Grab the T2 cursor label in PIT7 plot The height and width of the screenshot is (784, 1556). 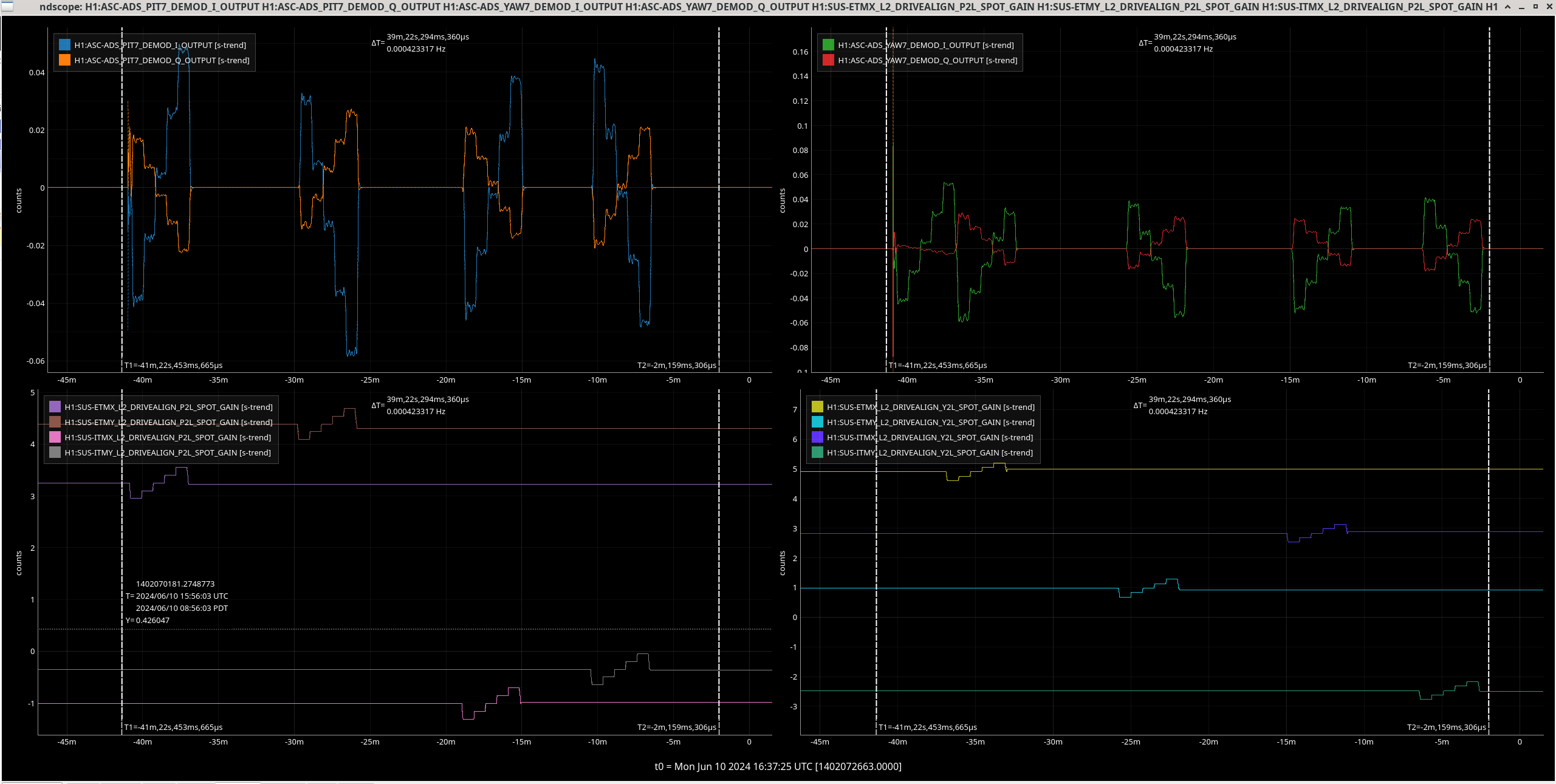click(677, 365)
